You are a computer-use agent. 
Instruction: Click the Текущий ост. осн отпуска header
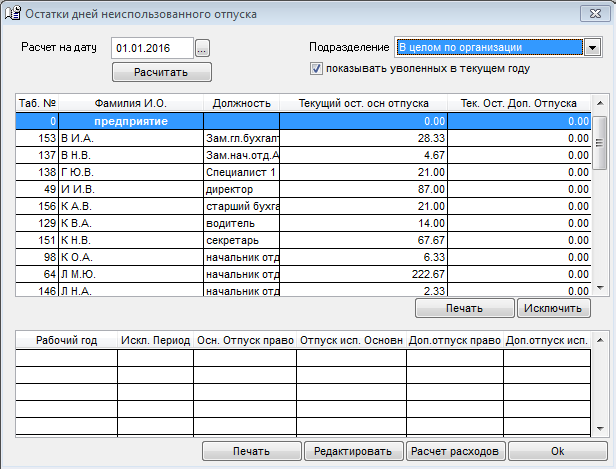[x=363, y=103]
